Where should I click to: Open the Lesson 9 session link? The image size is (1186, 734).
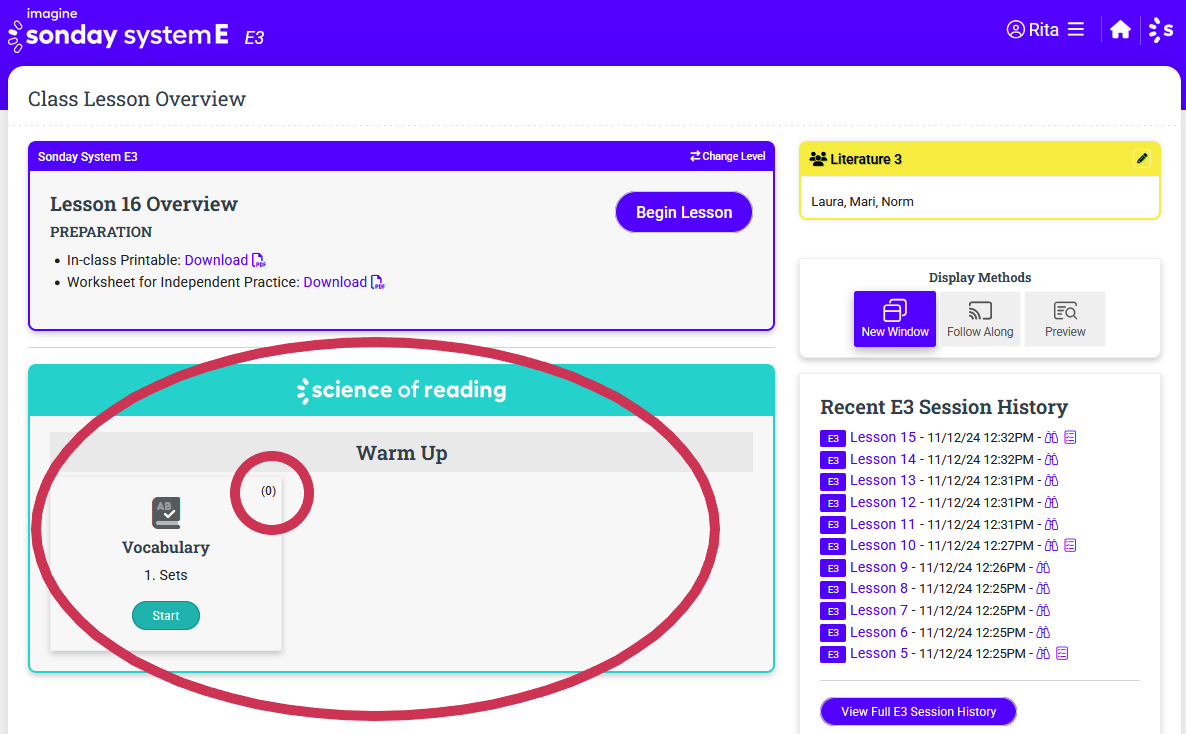click(878, 568)
